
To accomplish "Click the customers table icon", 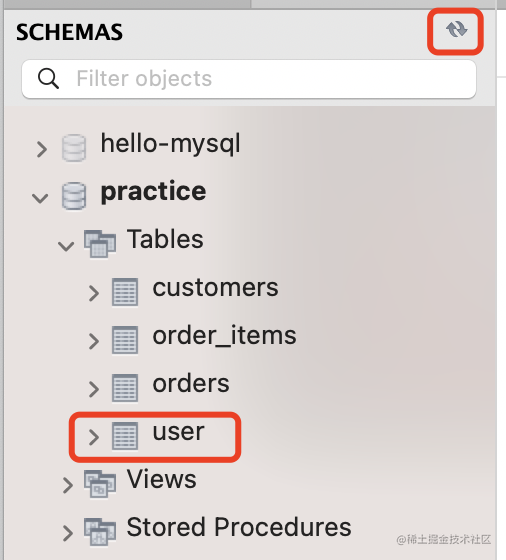I will tap(125, 292).
